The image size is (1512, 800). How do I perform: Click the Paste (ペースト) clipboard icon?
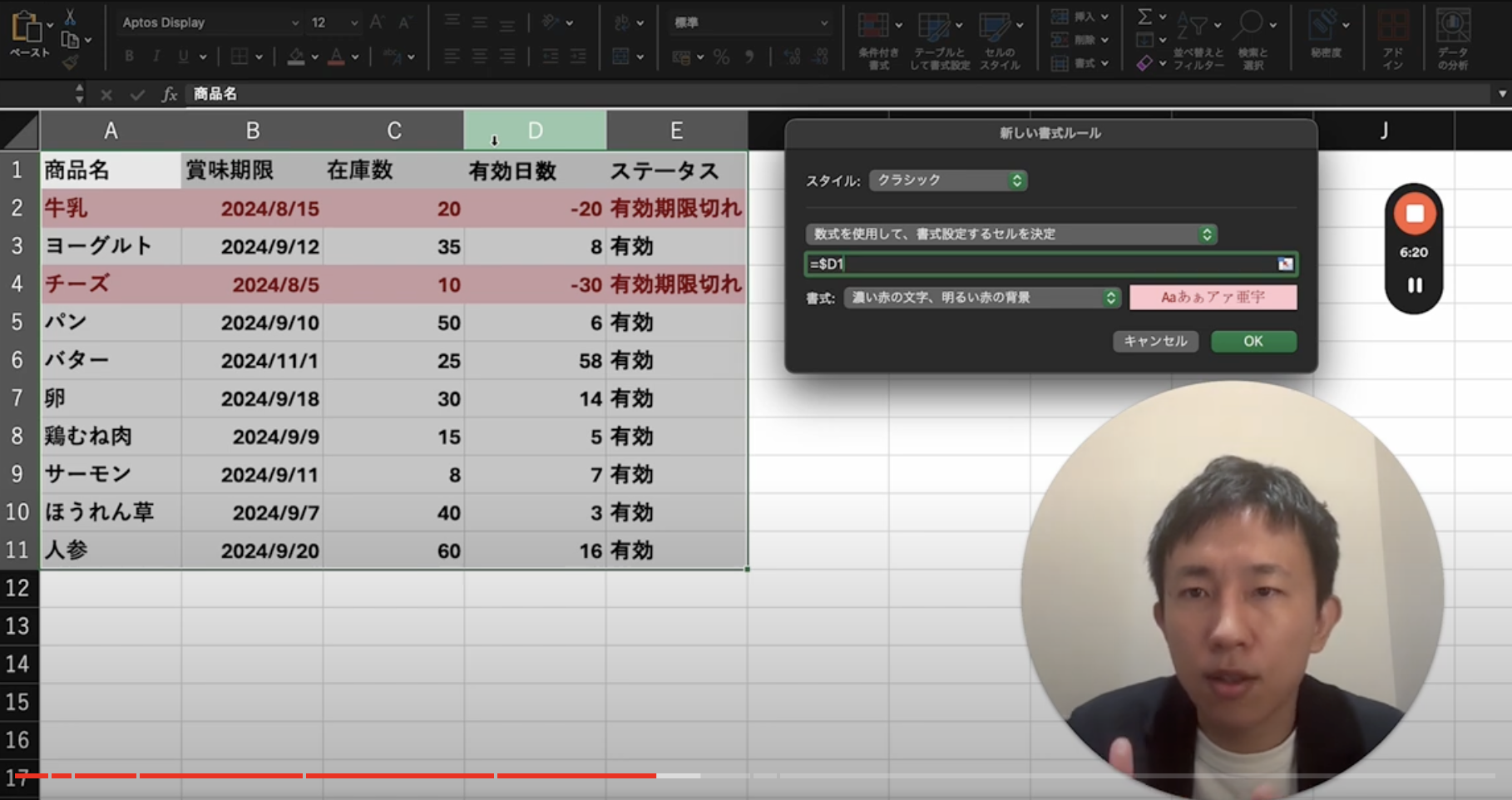coord(27,28)
